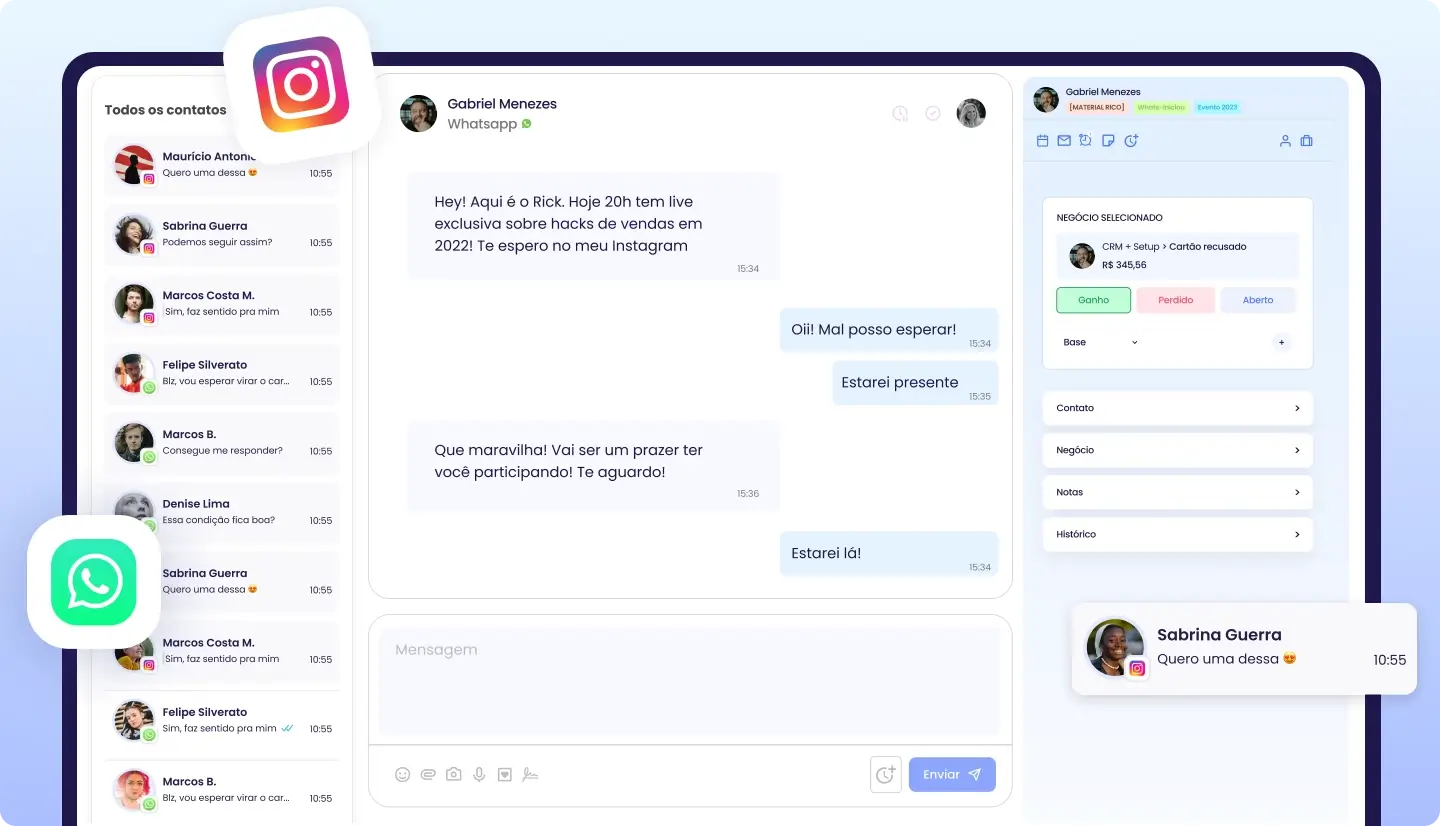Mark the deal as Ganho
The image size is (1440, 826).
coord(1094,300)
